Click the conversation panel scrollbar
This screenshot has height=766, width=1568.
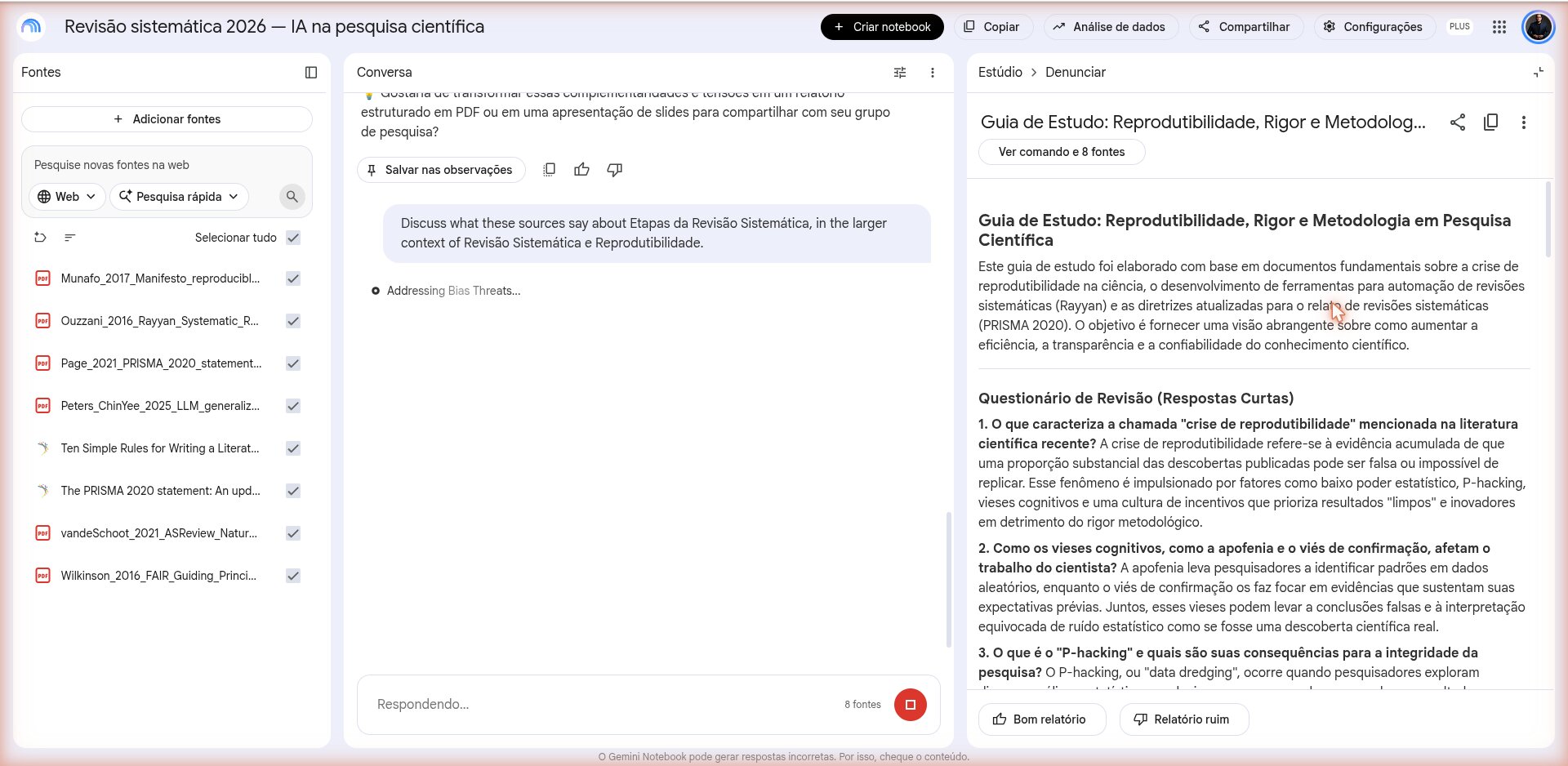[x=948, y=580]
